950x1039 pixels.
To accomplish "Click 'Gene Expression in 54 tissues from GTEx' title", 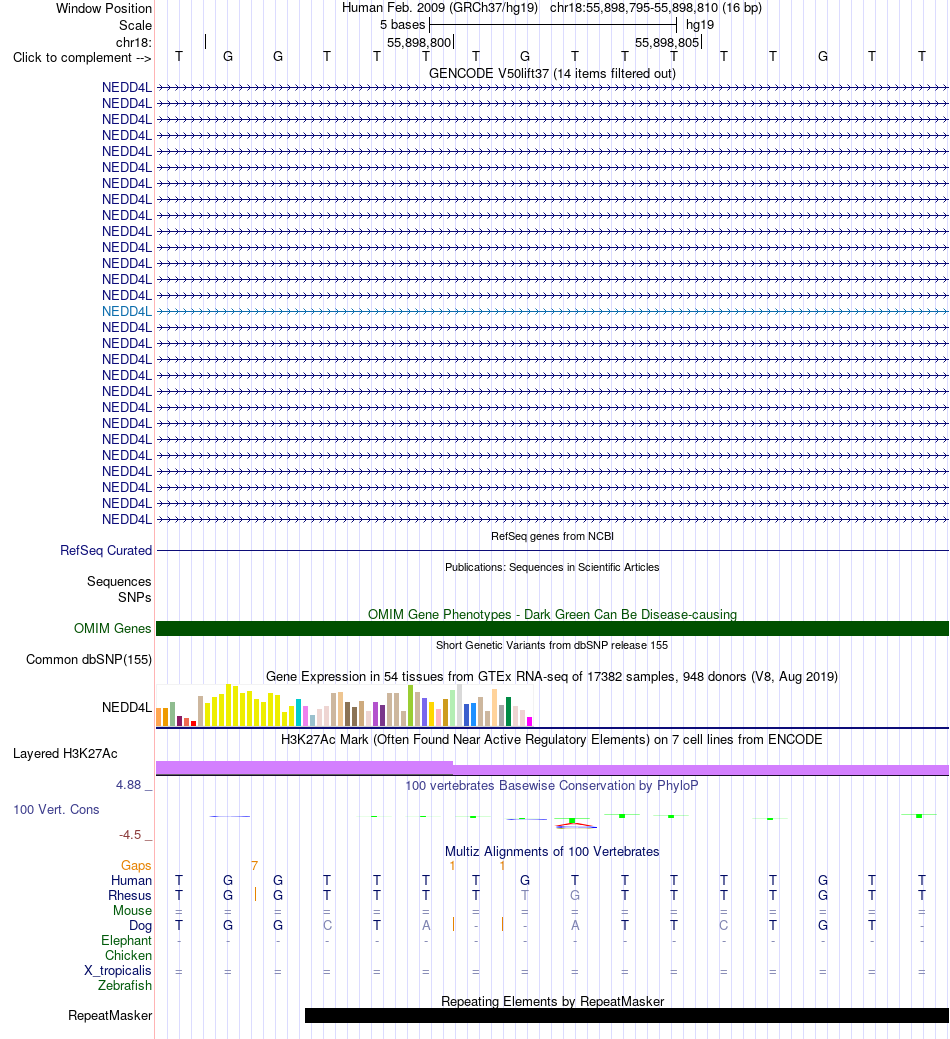I will click(x=552, y=677).
